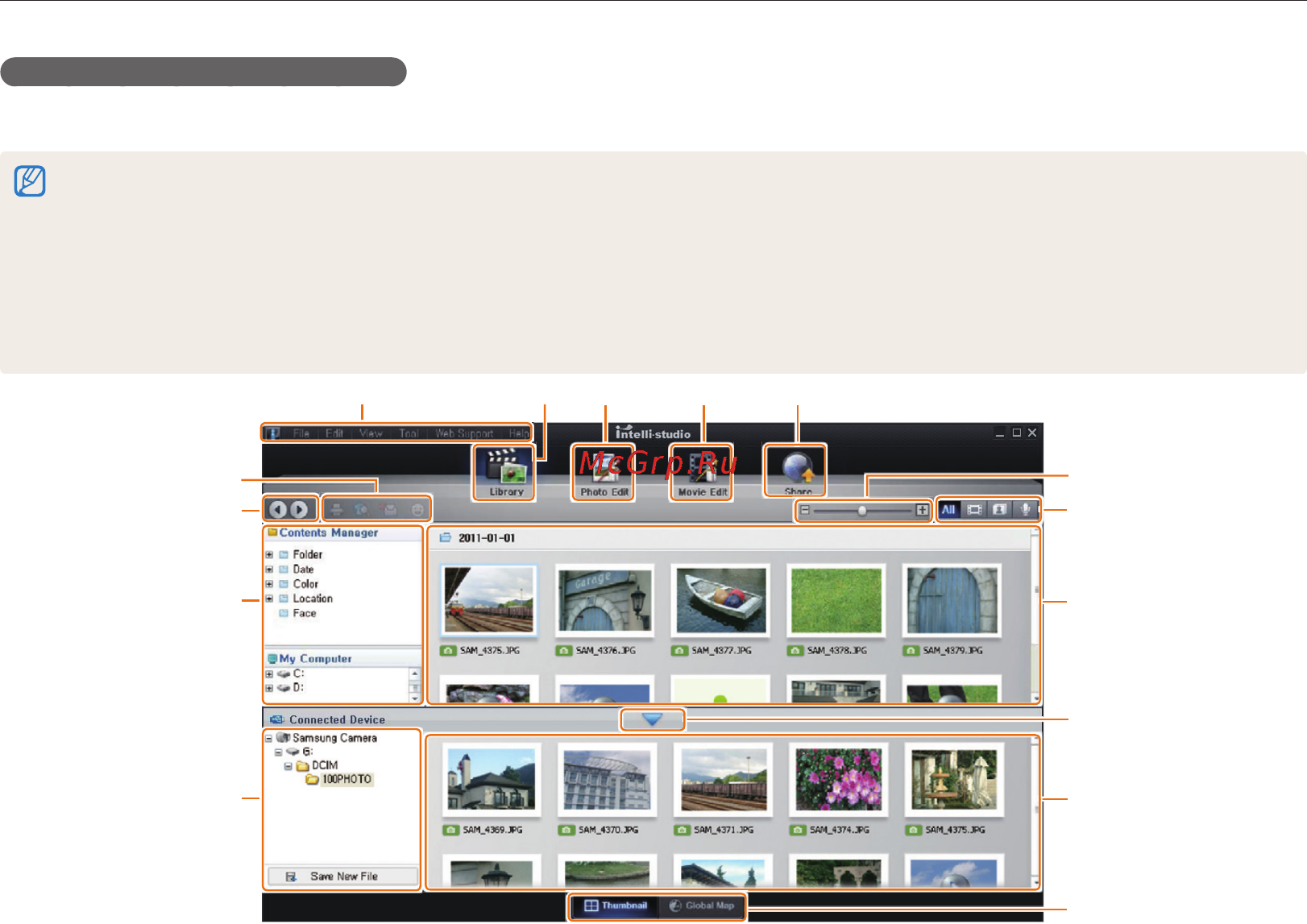Open the Photo Edit mode
1307x924 pixels.
[x=604, y=472]
